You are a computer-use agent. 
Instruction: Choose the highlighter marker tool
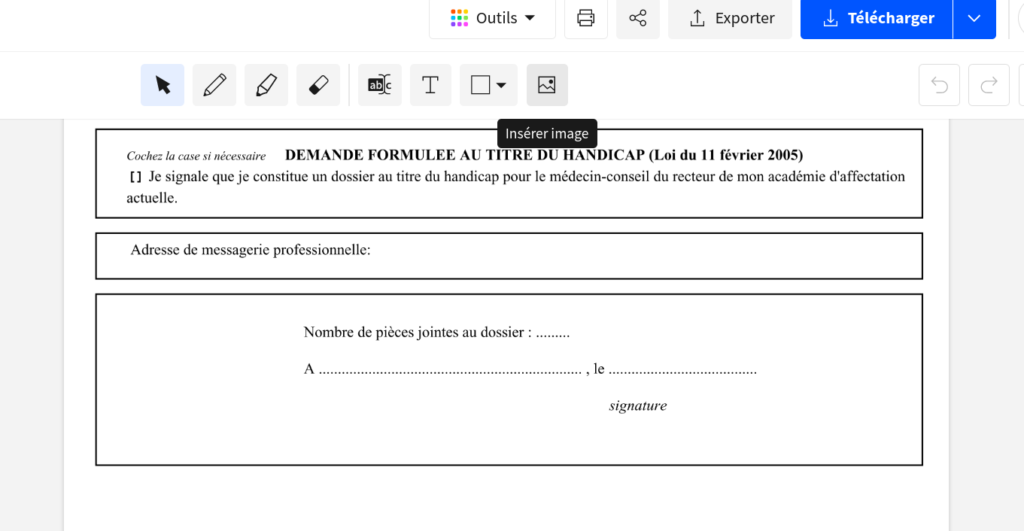(x=266, y=85)
